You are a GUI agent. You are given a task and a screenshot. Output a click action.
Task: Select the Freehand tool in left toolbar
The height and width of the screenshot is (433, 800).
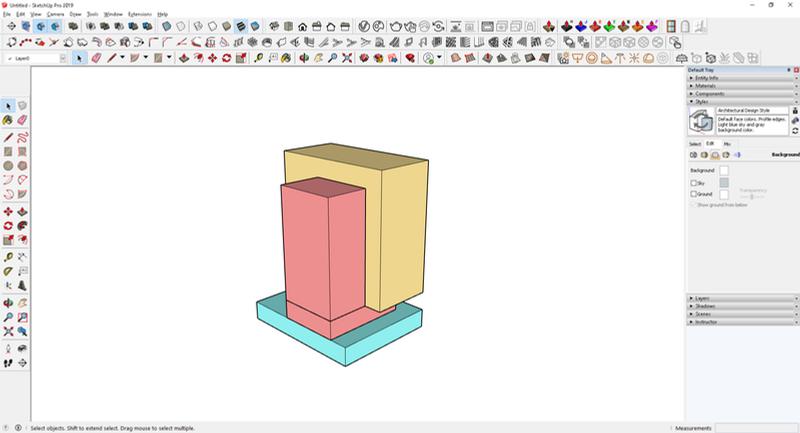pos(22,137)
